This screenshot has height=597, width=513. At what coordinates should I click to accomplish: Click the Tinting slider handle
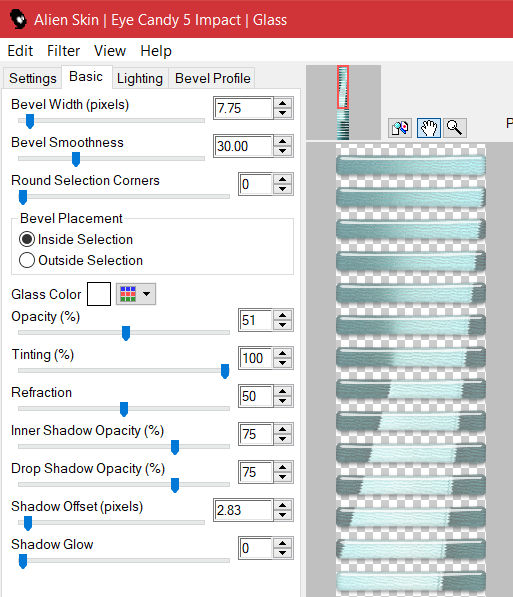point(225,371)
